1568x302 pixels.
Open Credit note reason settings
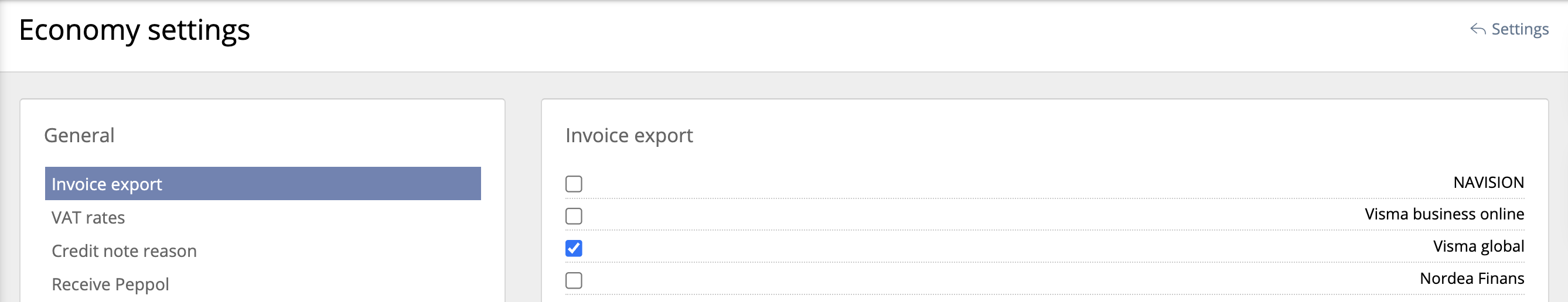pos(124,251)
